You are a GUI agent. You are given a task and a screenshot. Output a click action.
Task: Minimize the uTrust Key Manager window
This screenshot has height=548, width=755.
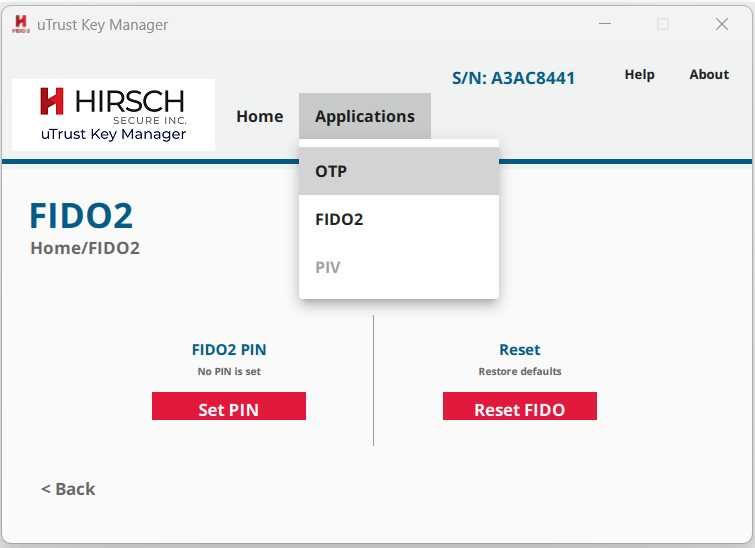coord(605,23)
